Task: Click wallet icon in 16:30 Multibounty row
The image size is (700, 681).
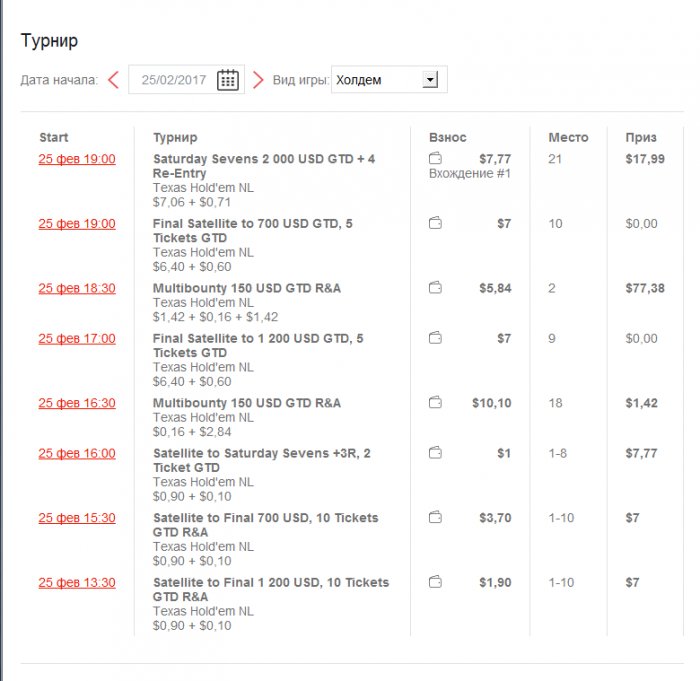Action: pos(435,403)
